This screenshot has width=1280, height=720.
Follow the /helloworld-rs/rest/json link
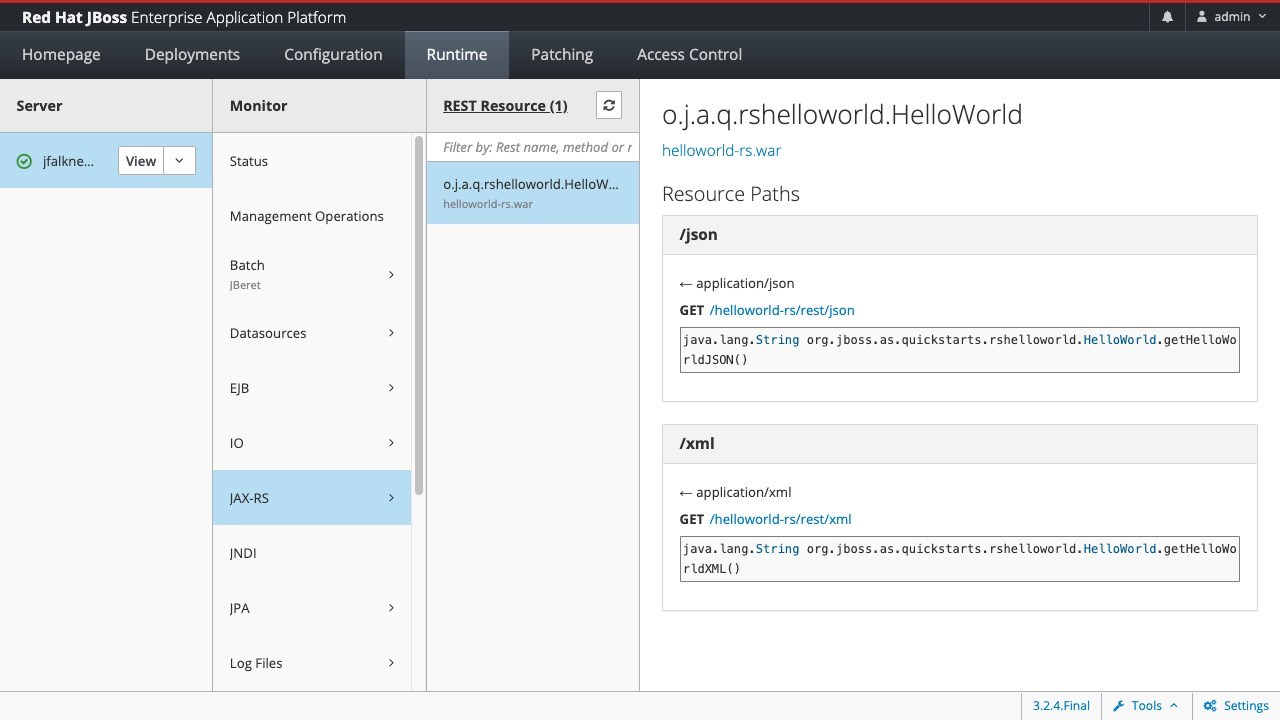781,310
